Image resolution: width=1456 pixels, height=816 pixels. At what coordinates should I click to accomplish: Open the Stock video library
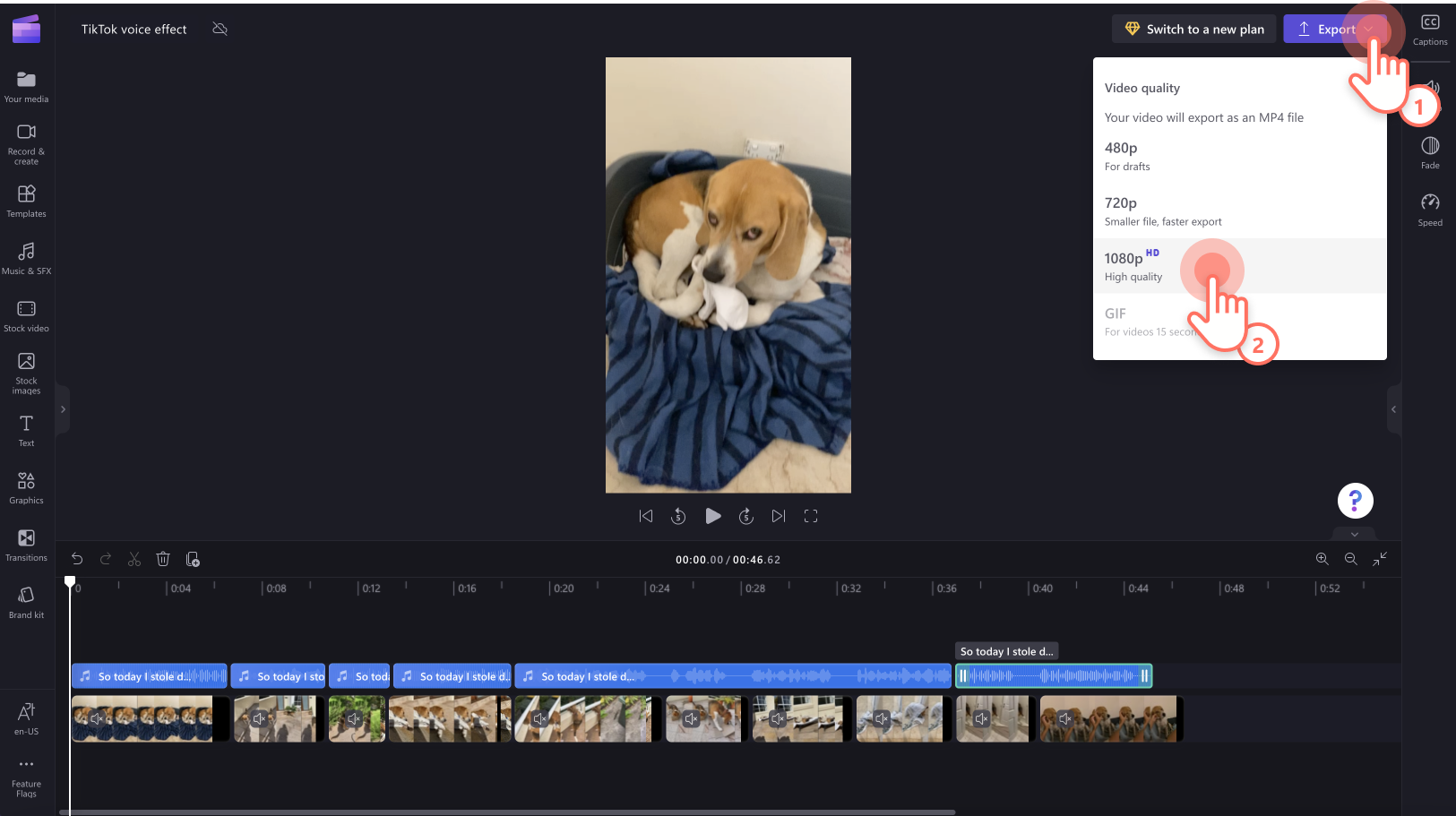(26, 316)
